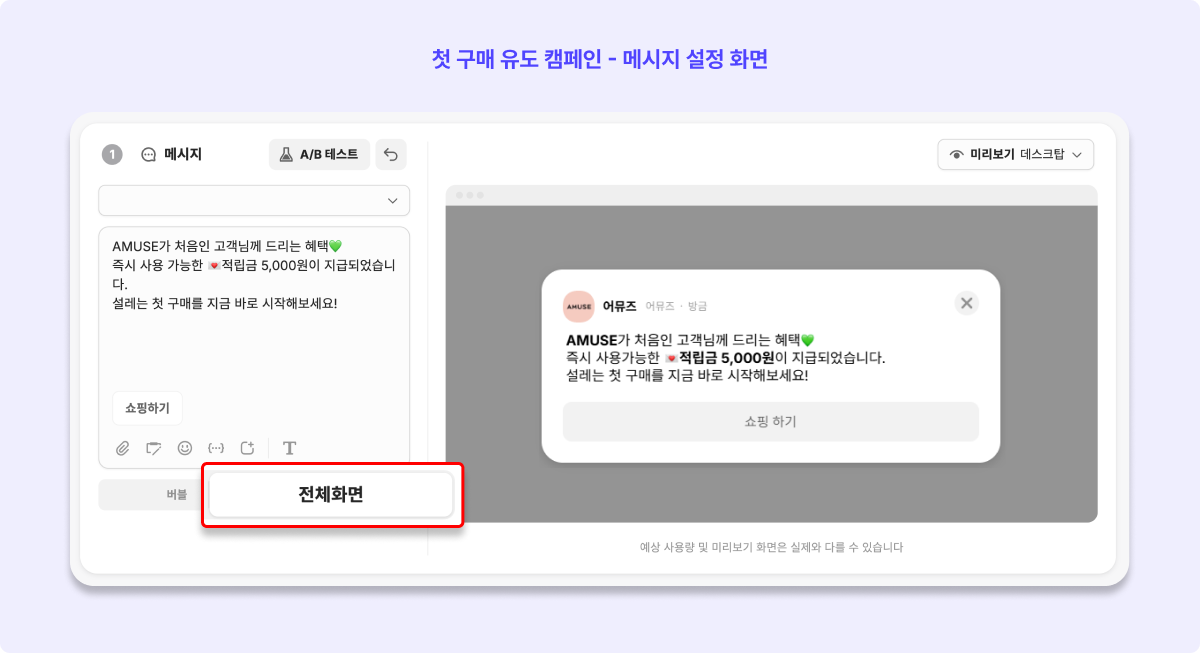Open the 미리보기 데스크탑 dropdown

pos(1016,155)
